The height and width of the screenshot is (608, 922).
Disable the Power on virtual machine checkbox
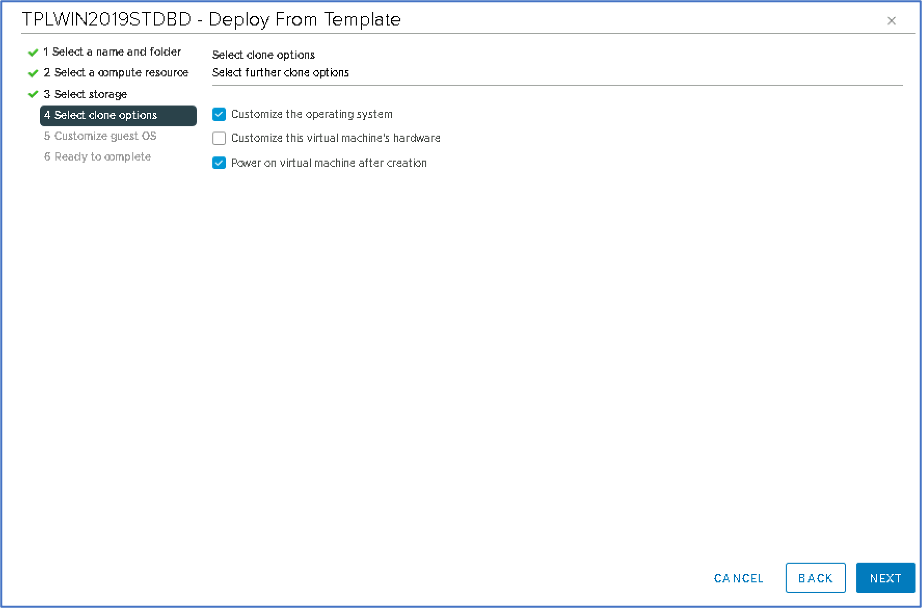point(219,163)
